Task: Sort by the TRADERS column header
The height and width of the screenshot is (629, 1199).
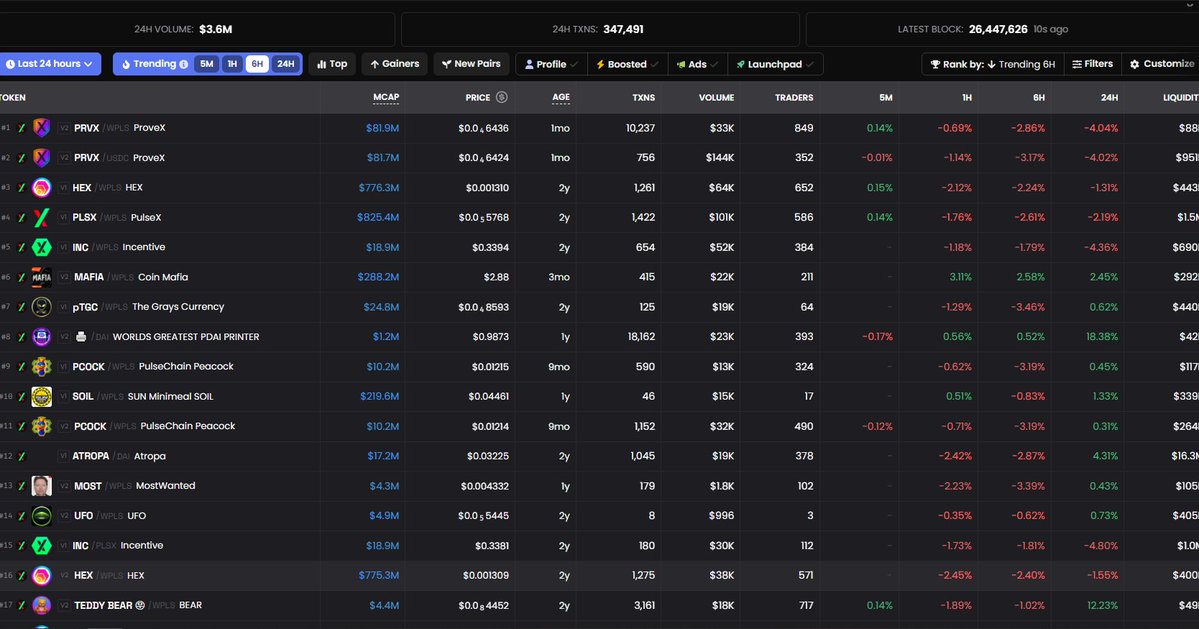Action: pos(794,97)
